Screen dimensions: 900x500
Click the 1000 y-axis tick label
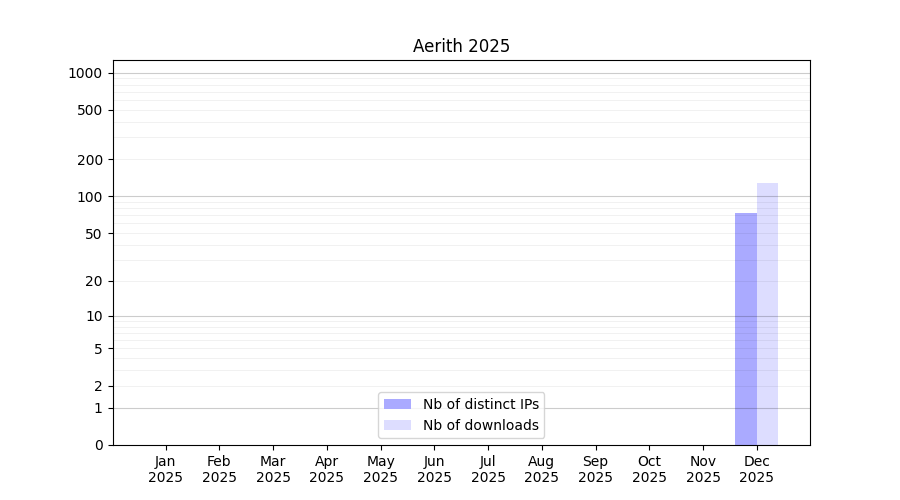(x=85, y=73)
